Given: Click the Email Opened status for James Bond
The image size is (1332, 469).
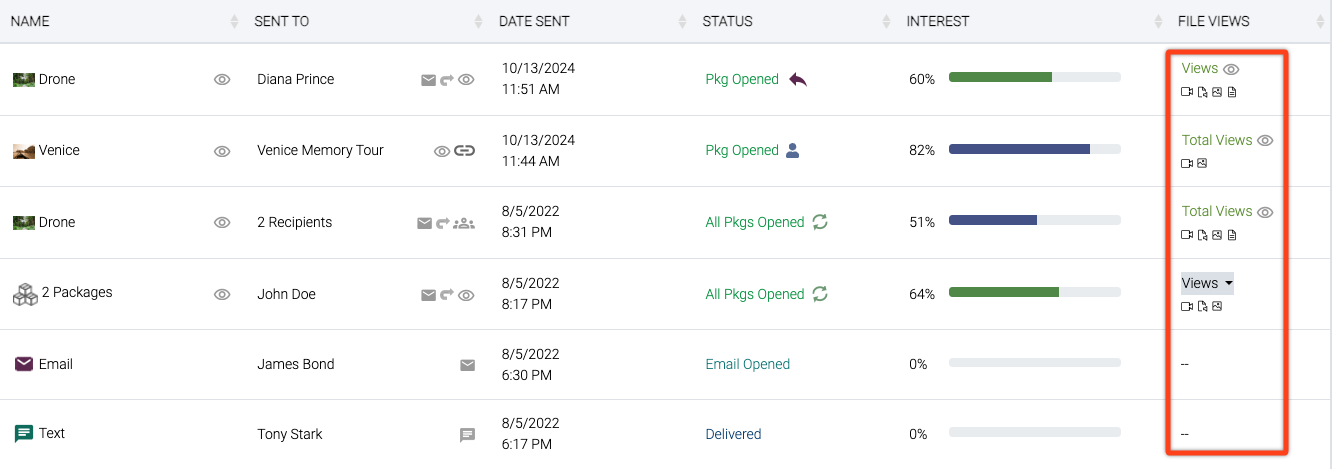Looking at the screenshot, I should point(747,364).
